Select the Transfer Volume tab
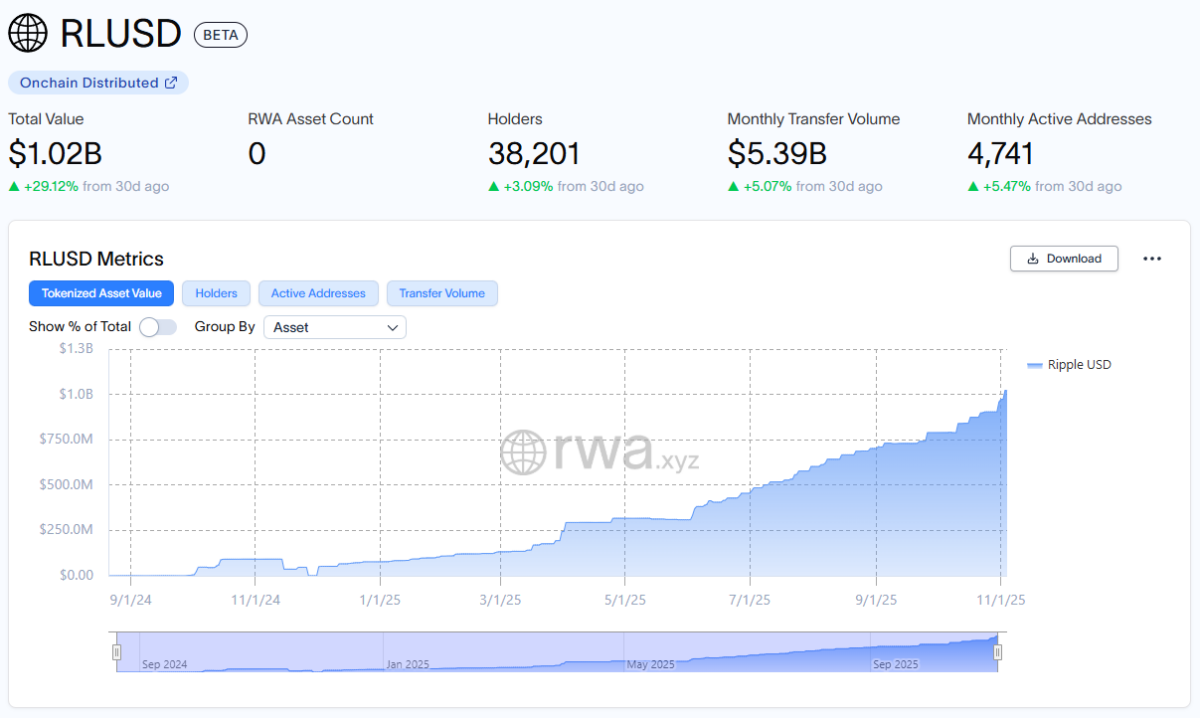The height and width of the screenshot is (718, 1200). click(442, 293)
